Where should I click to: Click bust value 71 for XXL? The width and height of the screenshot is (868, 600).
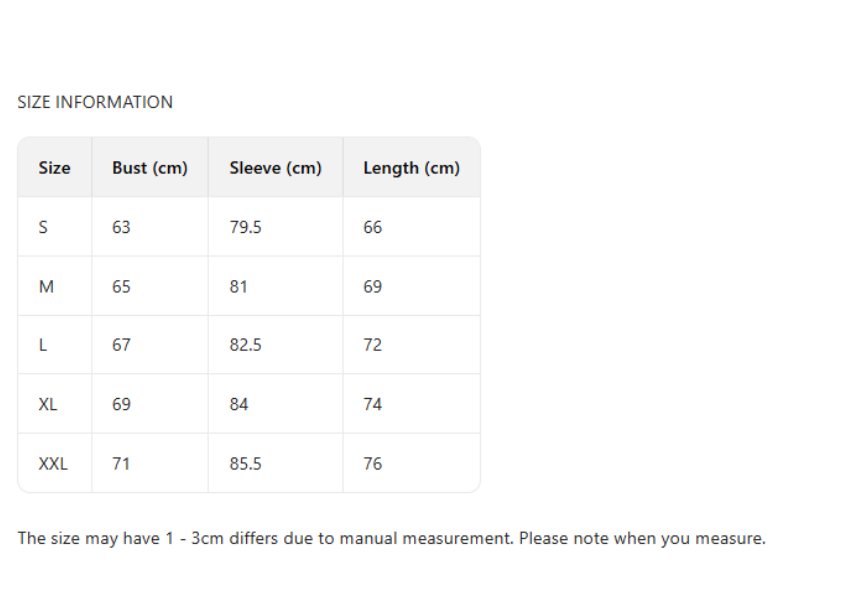(121, 464)
